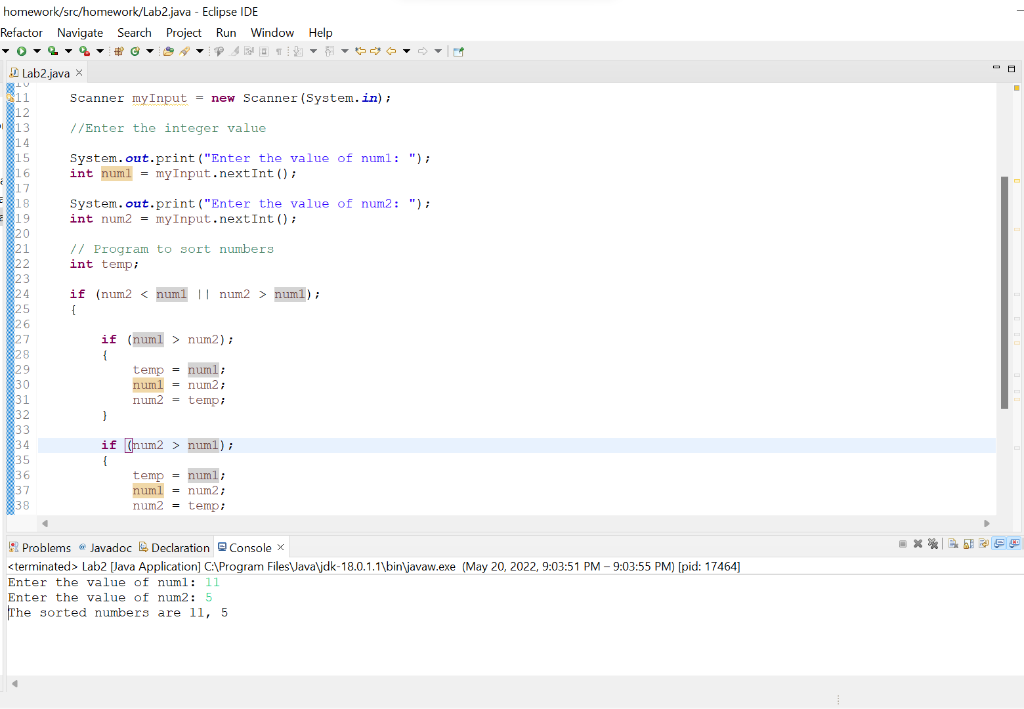Screen dimensions: 1024x709
Task: Toggle Mark Occurrences
Action: pos(234,51)
